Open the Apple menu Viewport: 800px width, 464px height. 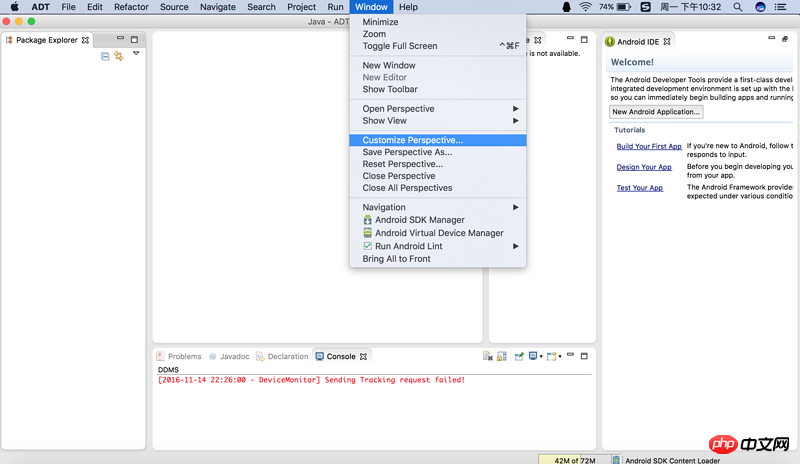click(15, 7)
